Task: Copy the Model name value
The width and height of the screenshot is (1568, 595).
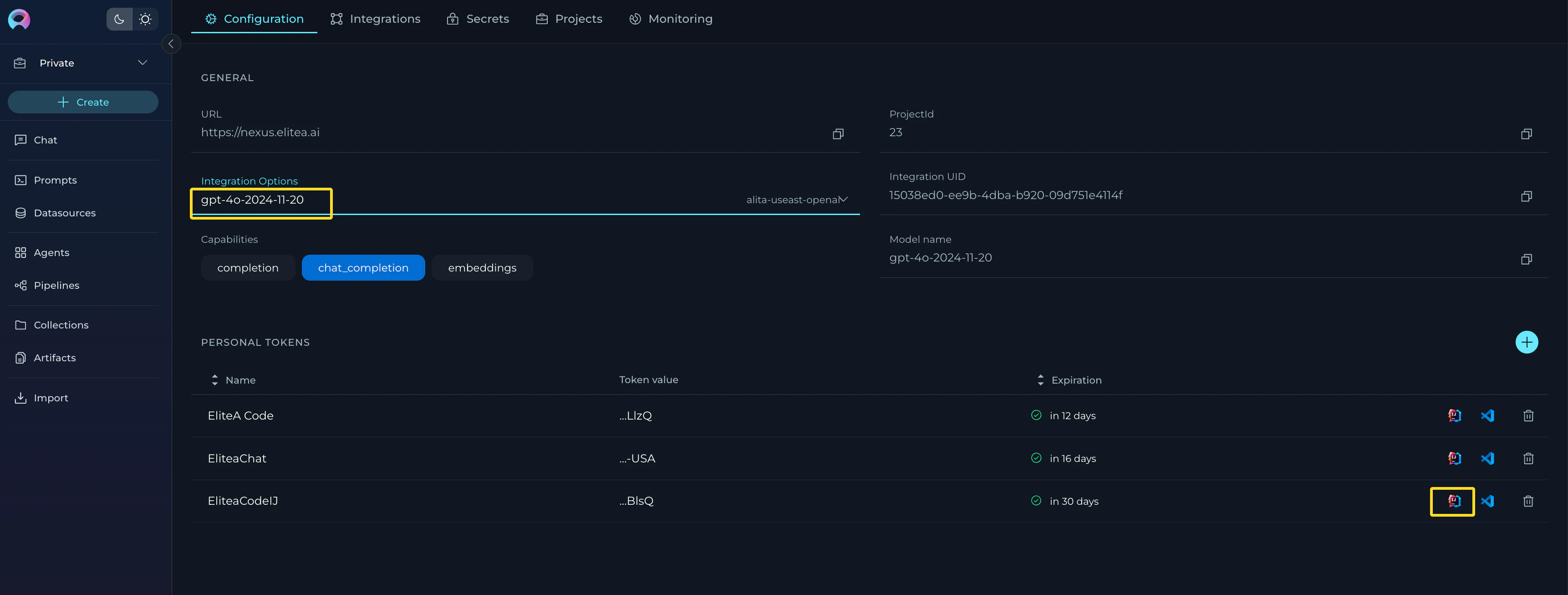Action: pyautogui.click(x=1526, y=259)
